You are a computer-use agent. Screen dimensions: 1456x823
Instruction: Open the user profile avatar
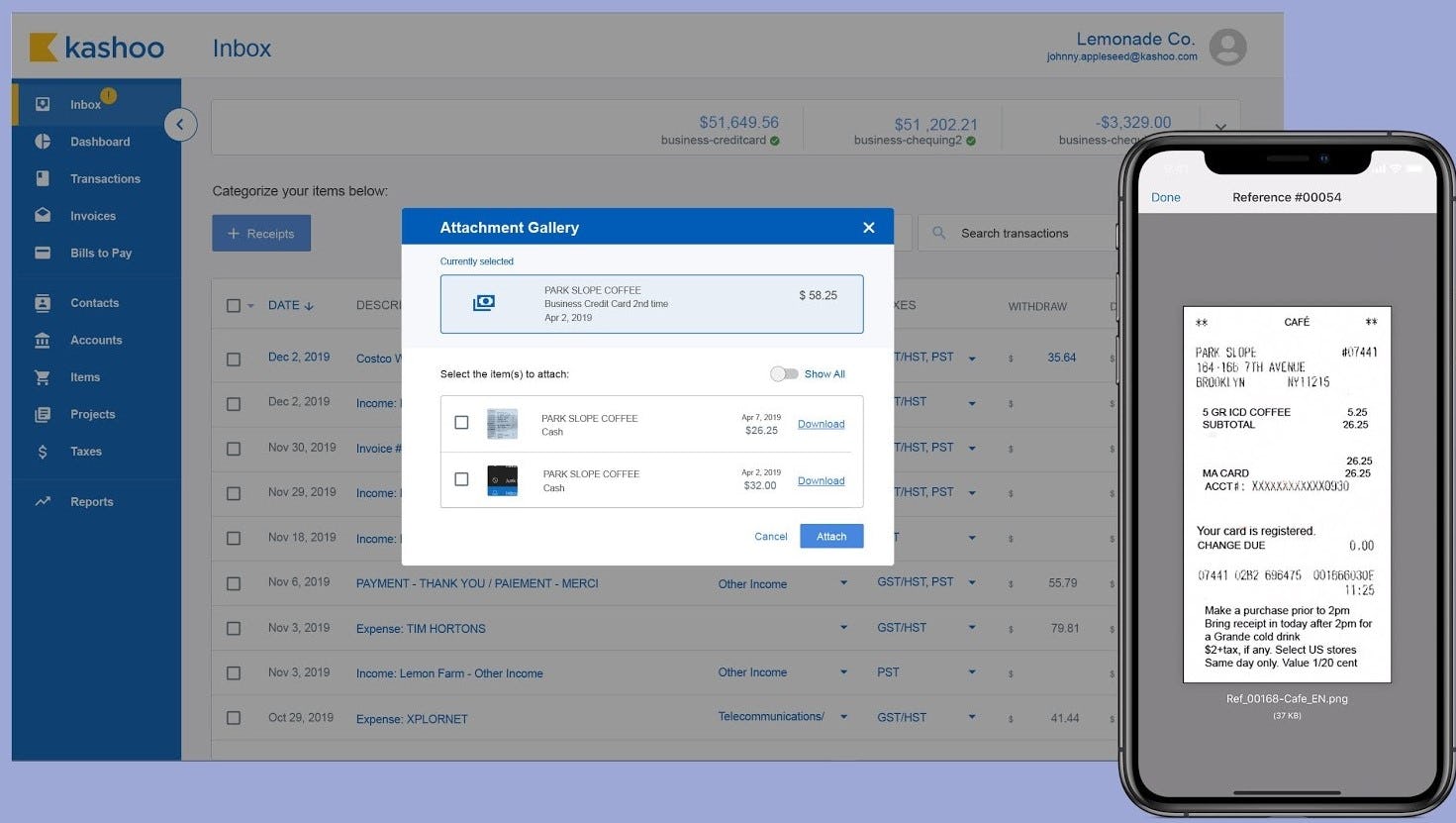click(1227, 47)
